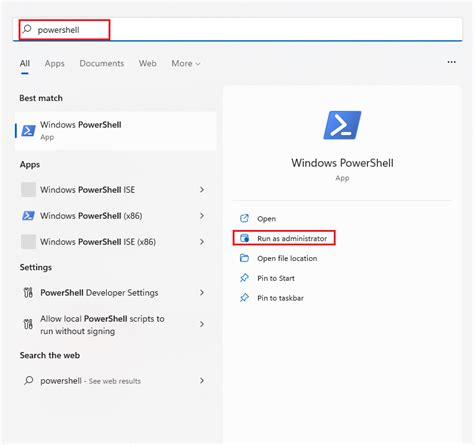
Task: Expand powershell web results chevron
Action: pos(202,380)
